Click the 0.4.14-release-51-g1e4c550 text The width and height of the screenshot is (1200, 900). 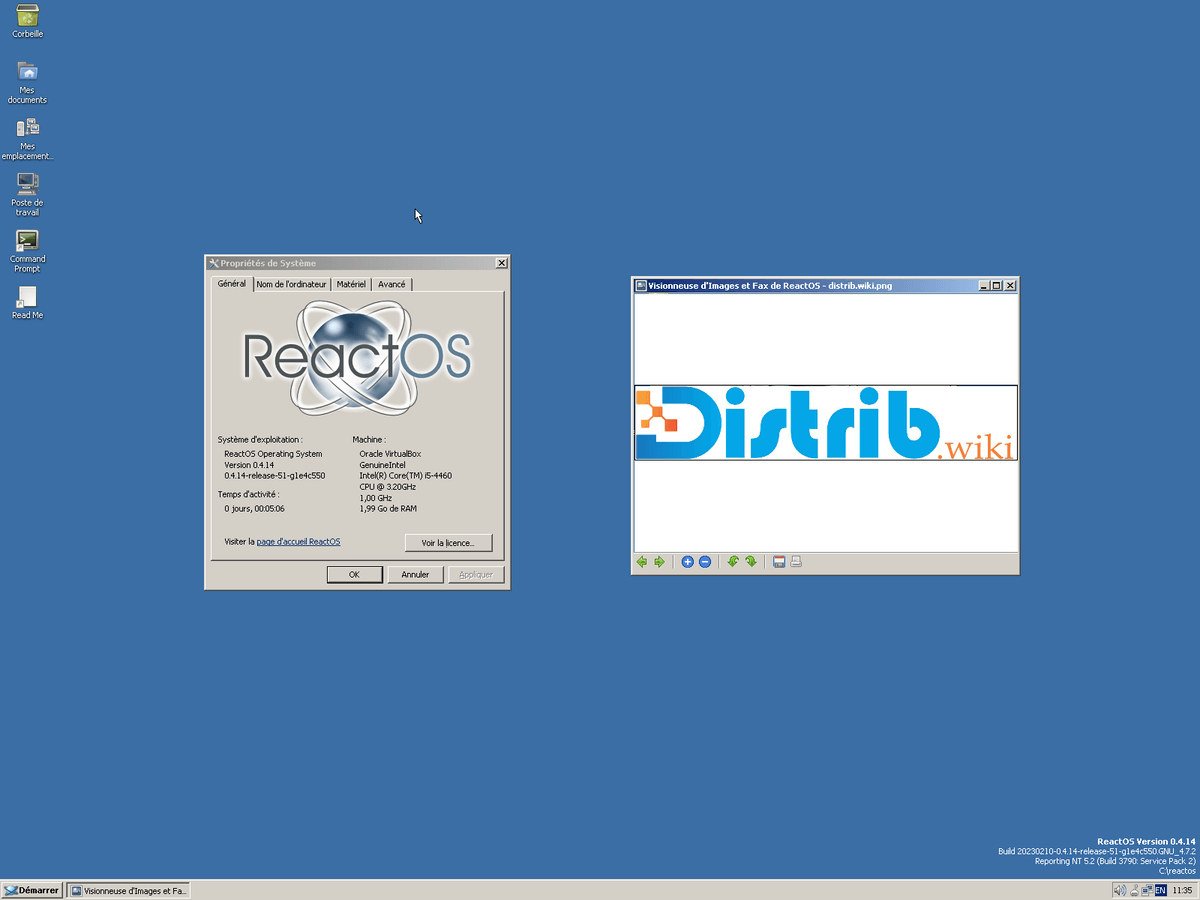pyautogui.click(x=275, y=476)
